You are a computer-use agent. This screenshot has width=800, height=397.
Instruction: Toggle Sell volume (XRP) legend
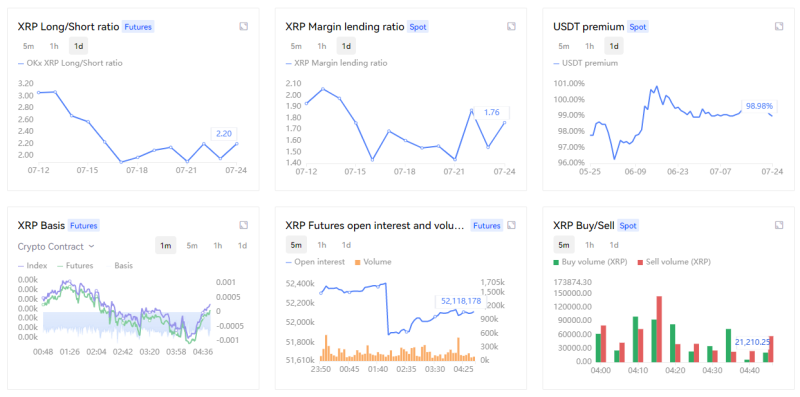click(x=674, y=262)
